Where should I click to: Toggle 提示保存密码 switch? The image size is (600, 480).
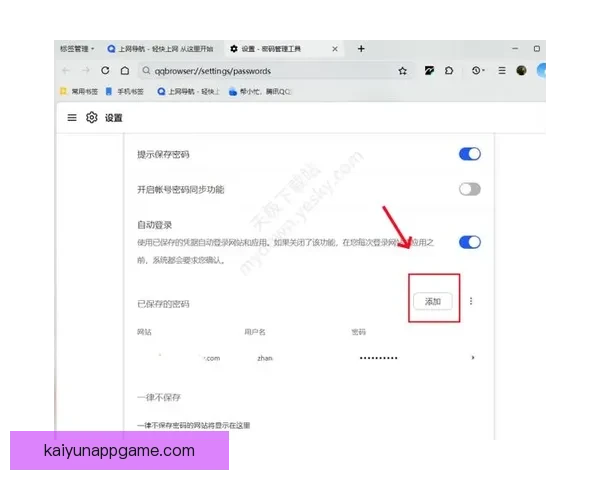pos(470,154)
